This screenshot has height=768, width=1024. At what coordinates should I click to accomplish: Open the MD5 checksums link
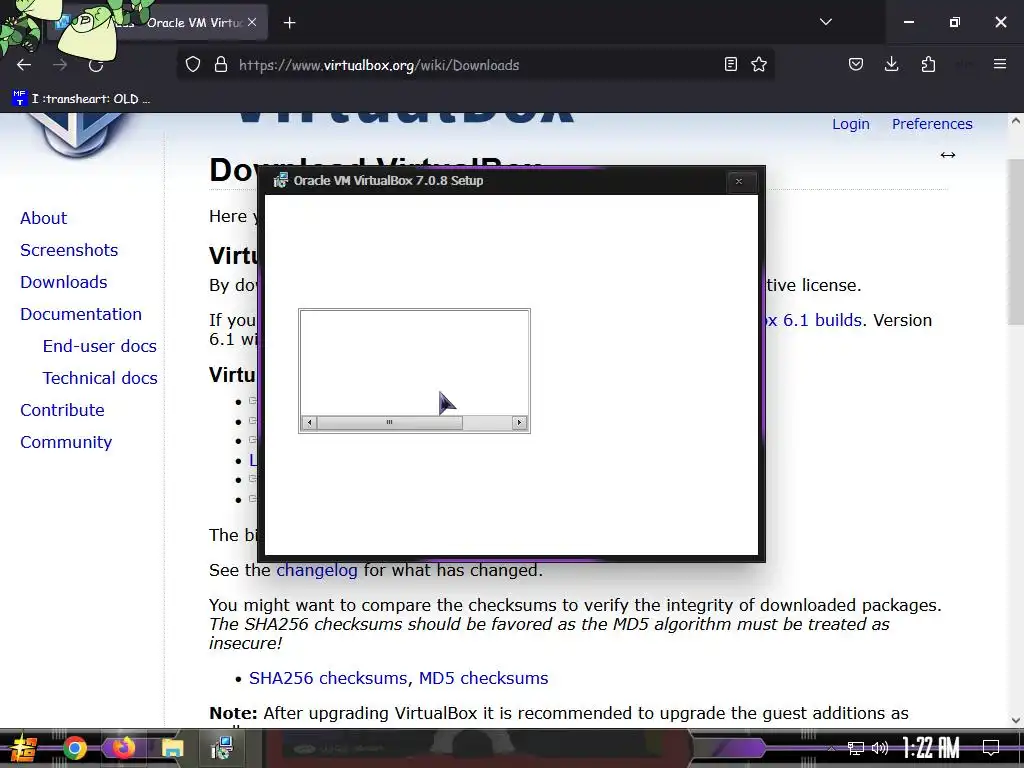click(x=483, y=678)
